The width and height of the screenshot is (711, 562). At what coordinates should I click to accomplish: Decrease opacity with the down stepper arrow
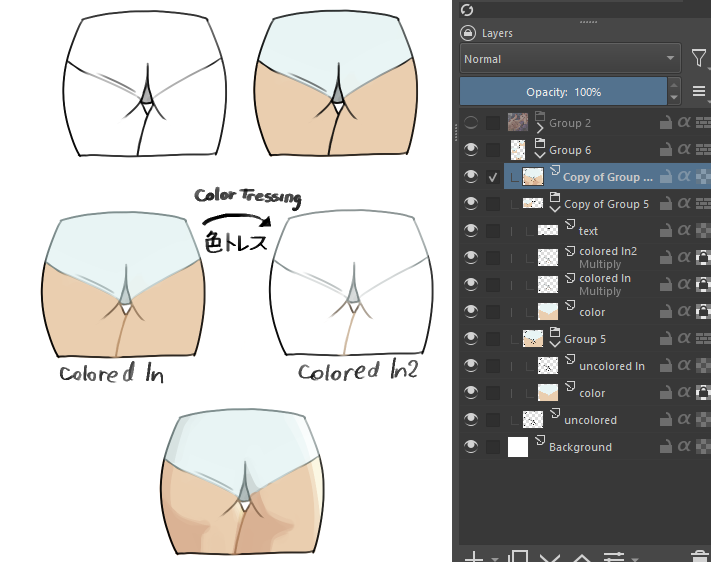point(674,98)
